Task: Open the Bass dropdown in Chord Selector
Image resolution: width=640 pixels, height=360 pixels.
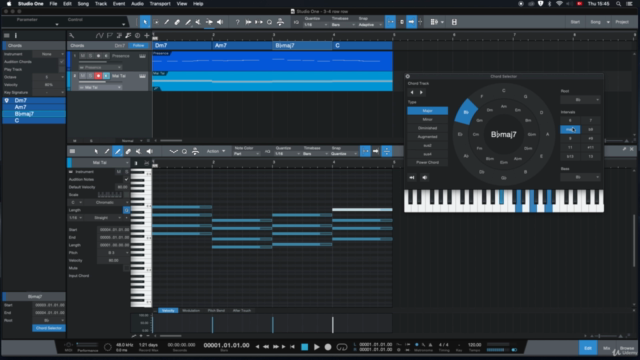Action: pyautogui.click(x=580, y=177)
